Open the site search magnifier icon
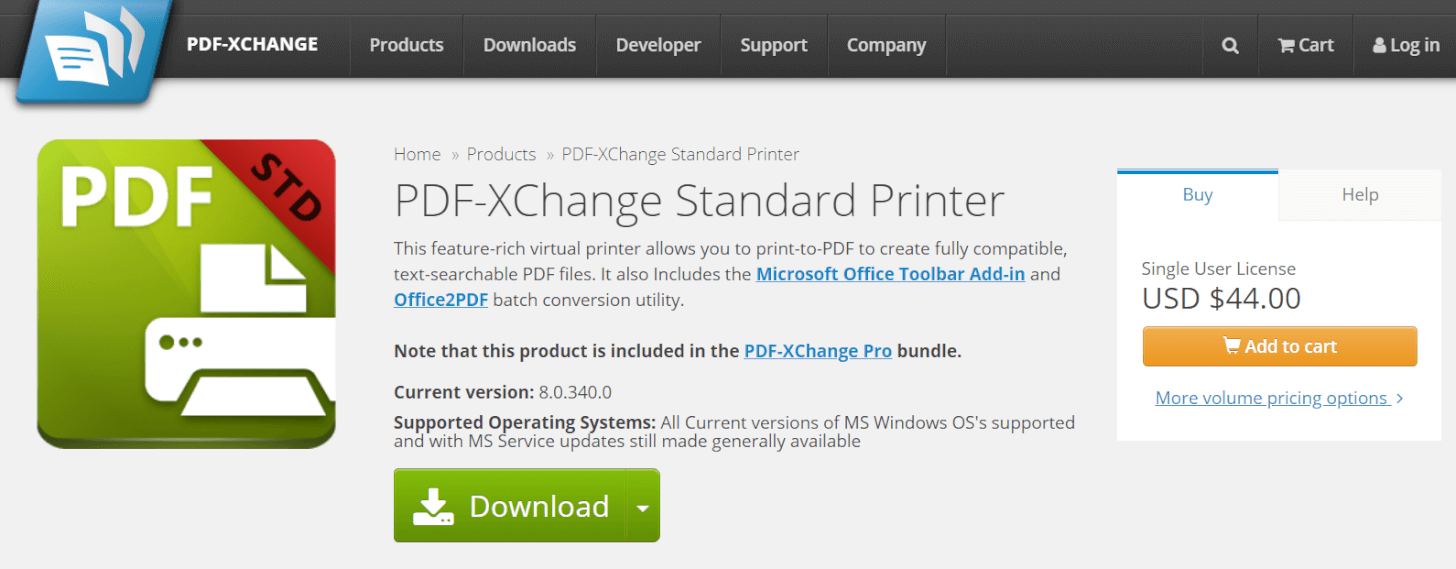Viewport: 1456px width, 569px height. point(1230,45)
